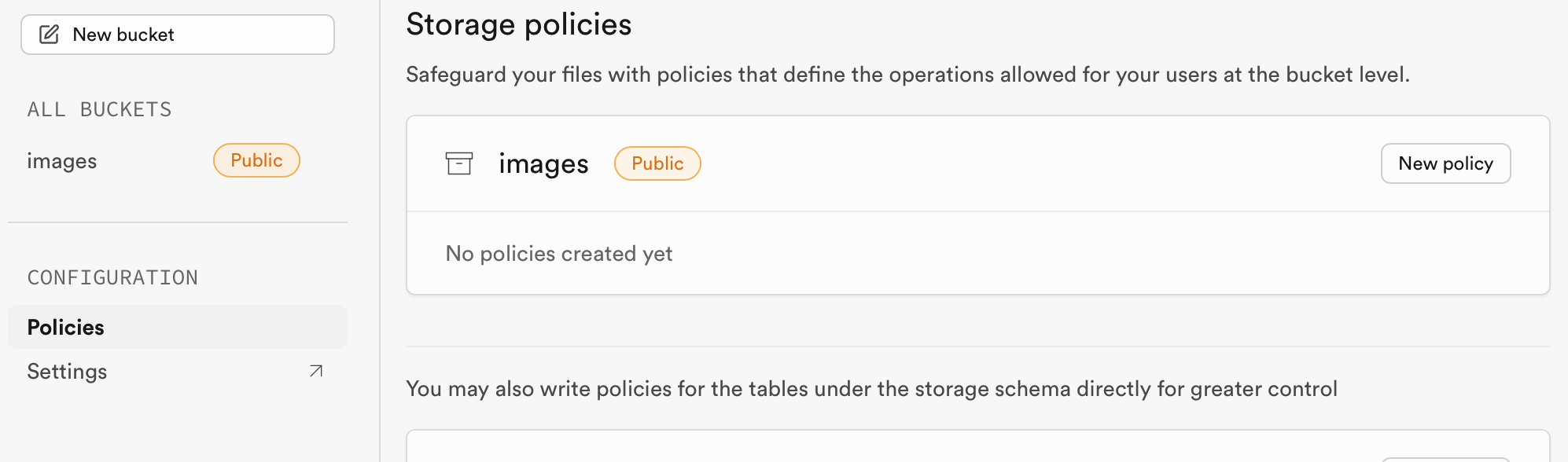Viewport: 1568px width, 462px height.
Task: Click the archive box icon next to images
Action: click(459, 163)
